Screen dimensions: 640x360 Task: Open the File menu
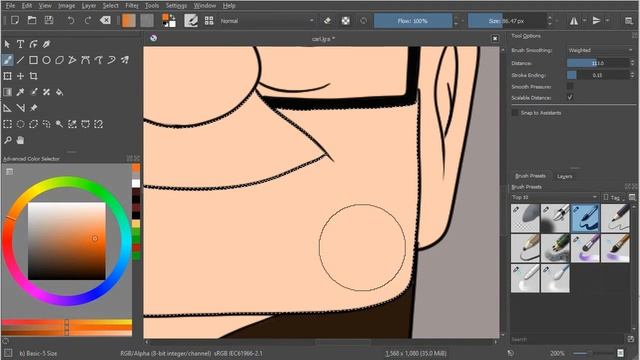10,6
